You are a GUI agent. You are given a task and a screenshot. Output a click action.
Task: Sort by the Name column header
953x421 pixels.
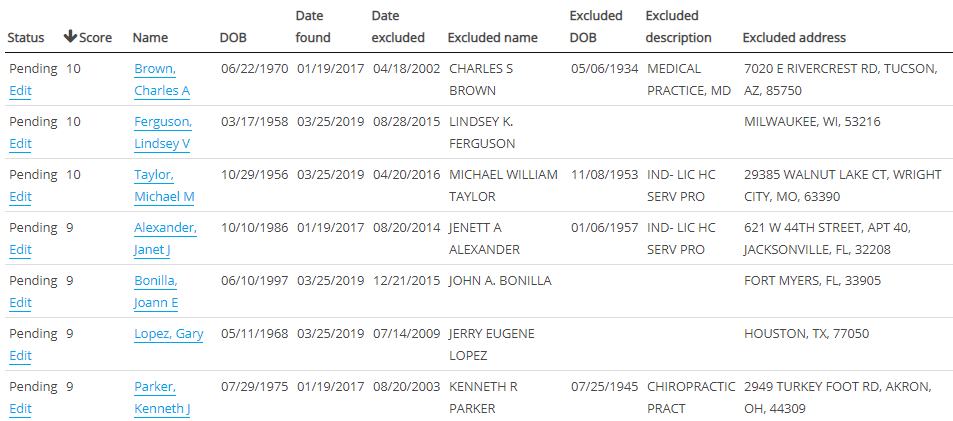pos(150,38)
